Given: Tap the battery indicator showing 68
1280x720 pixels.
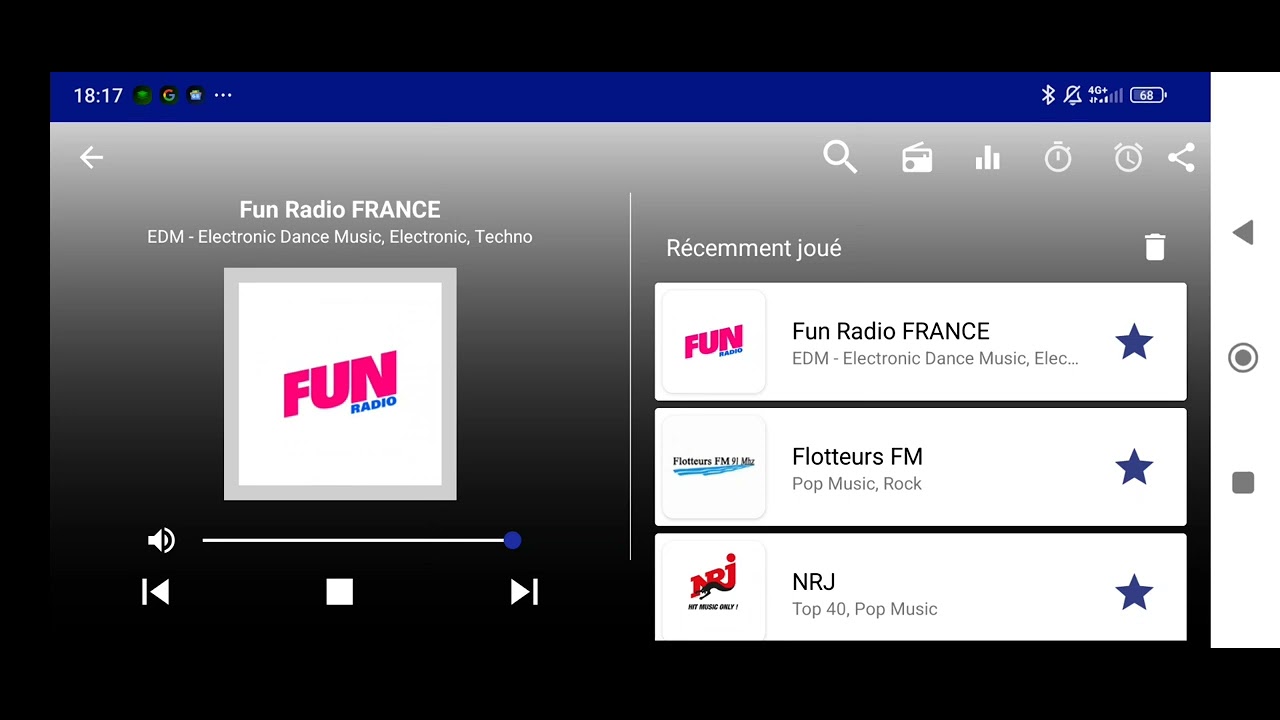Looking at the screenshot, I should click(x=1147, y=95).
